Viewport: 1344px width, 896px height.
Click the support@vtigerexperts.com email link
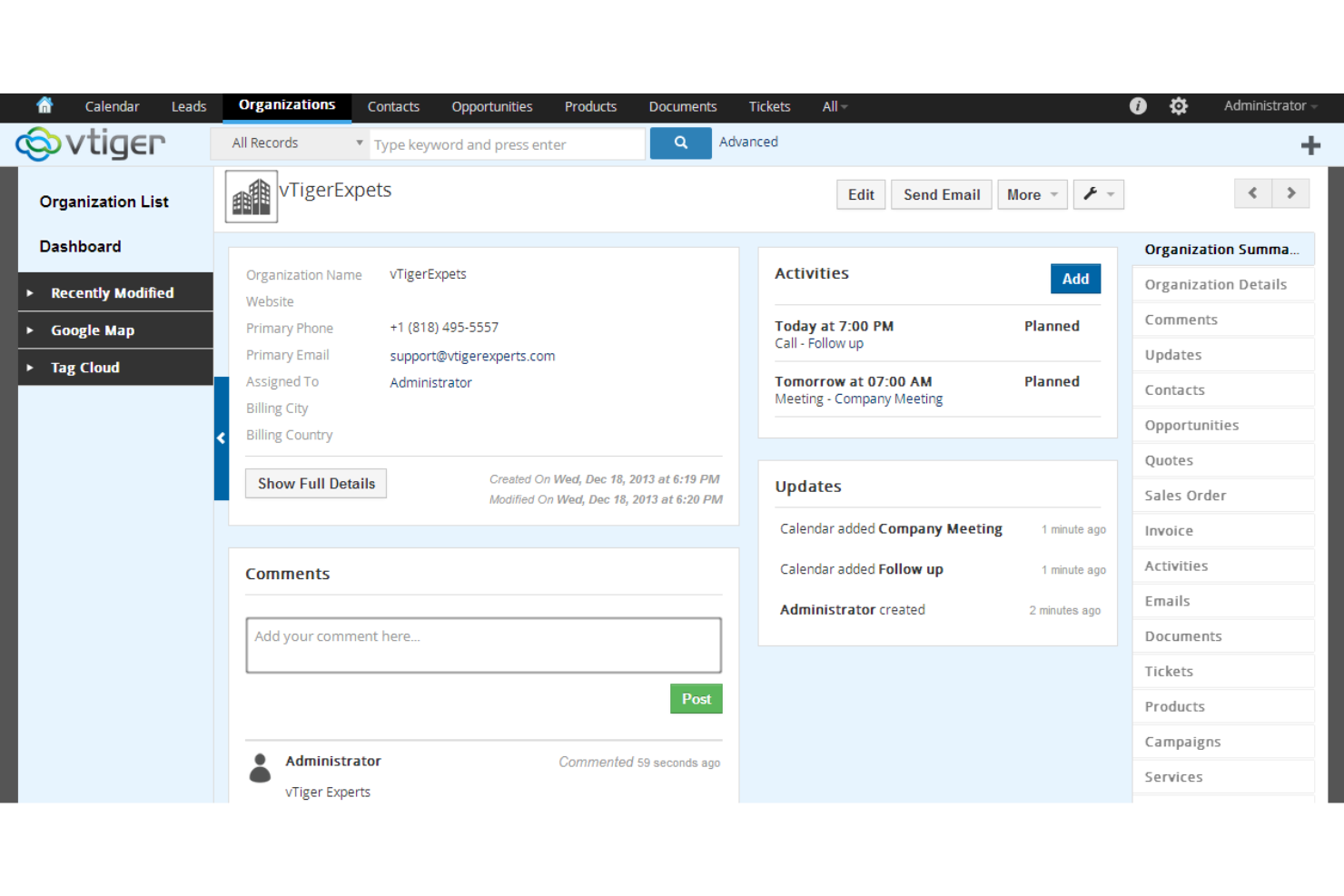tap(472, 356)
